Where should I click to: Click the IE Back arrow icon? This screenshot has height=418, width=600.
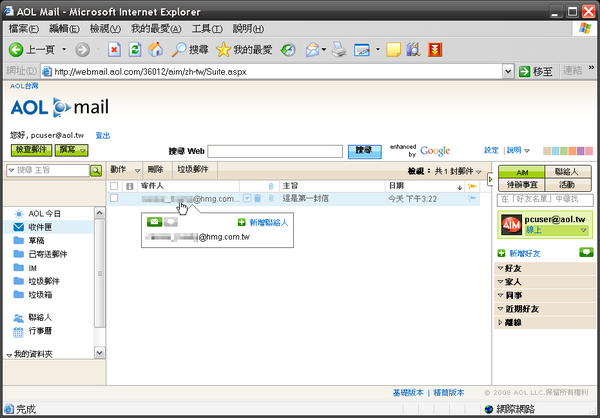16,49
